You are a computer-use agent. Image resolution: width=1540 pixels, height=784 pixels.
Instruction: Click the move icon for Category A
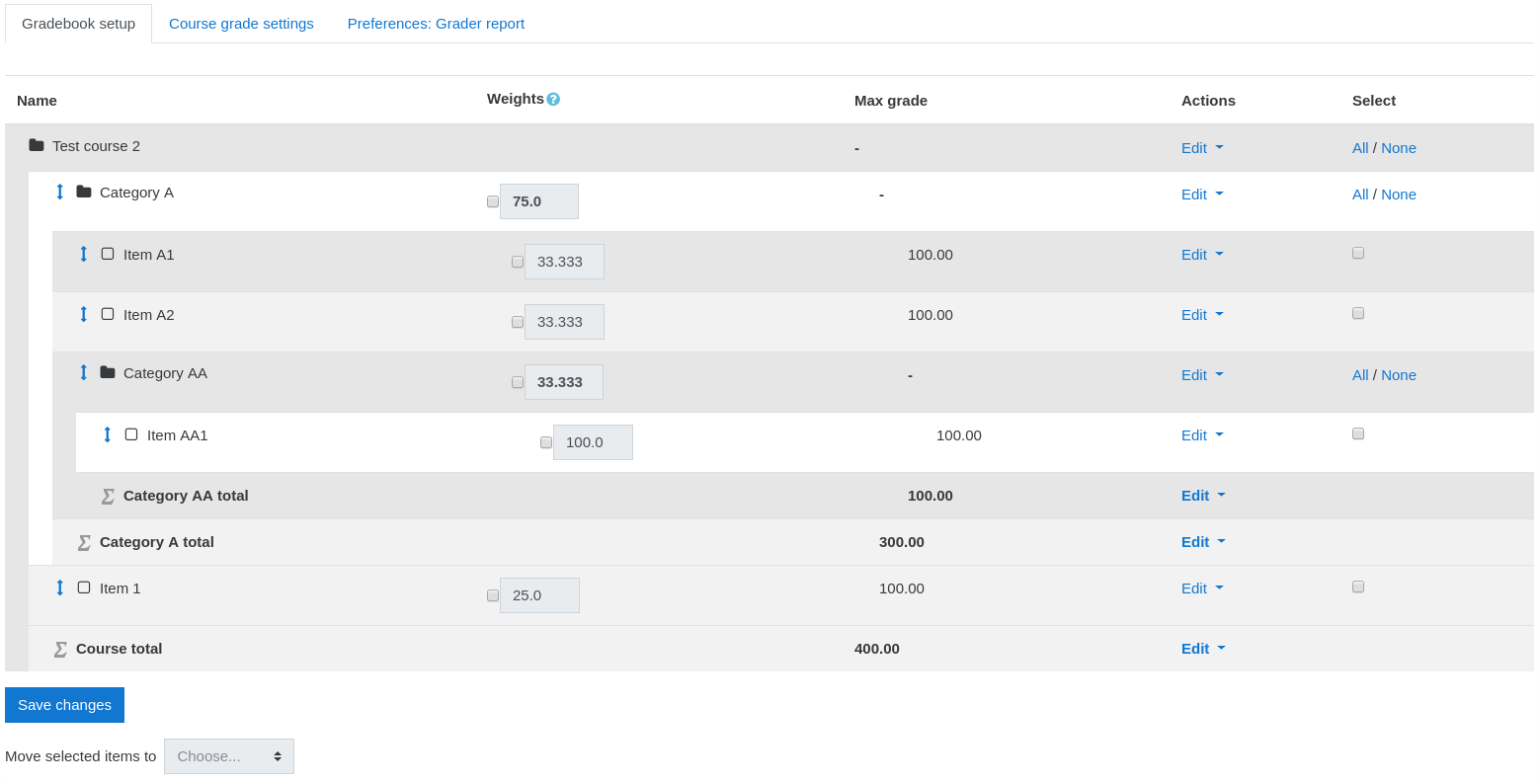[x=59, y=192]
